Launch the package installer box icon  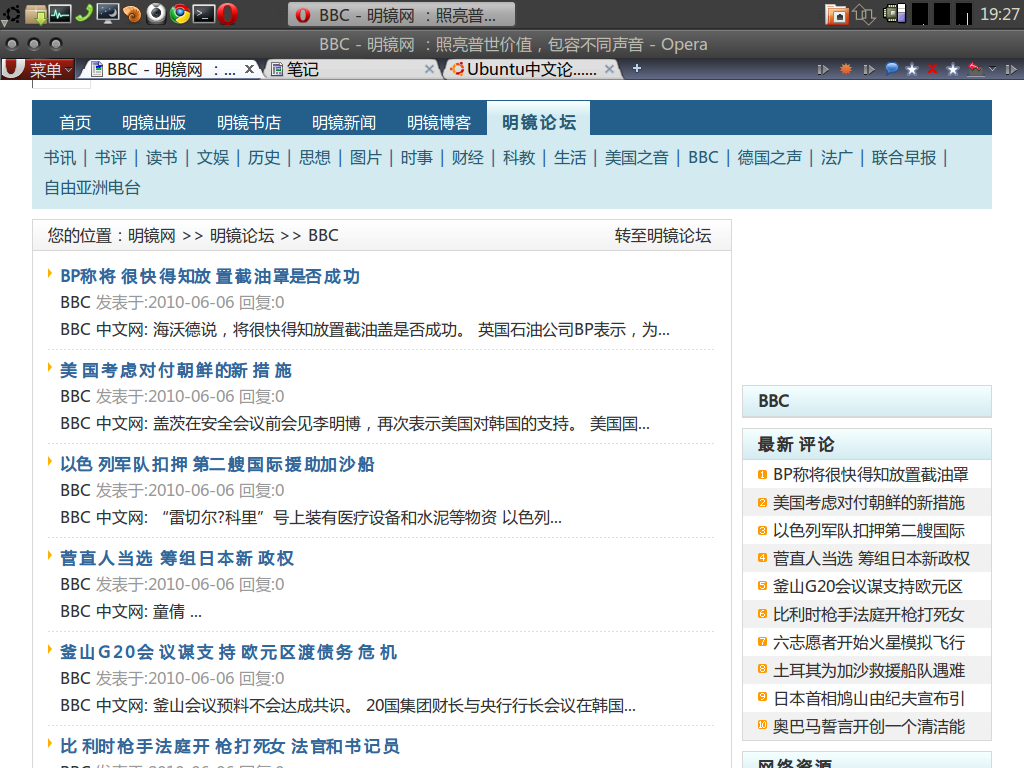36,14
